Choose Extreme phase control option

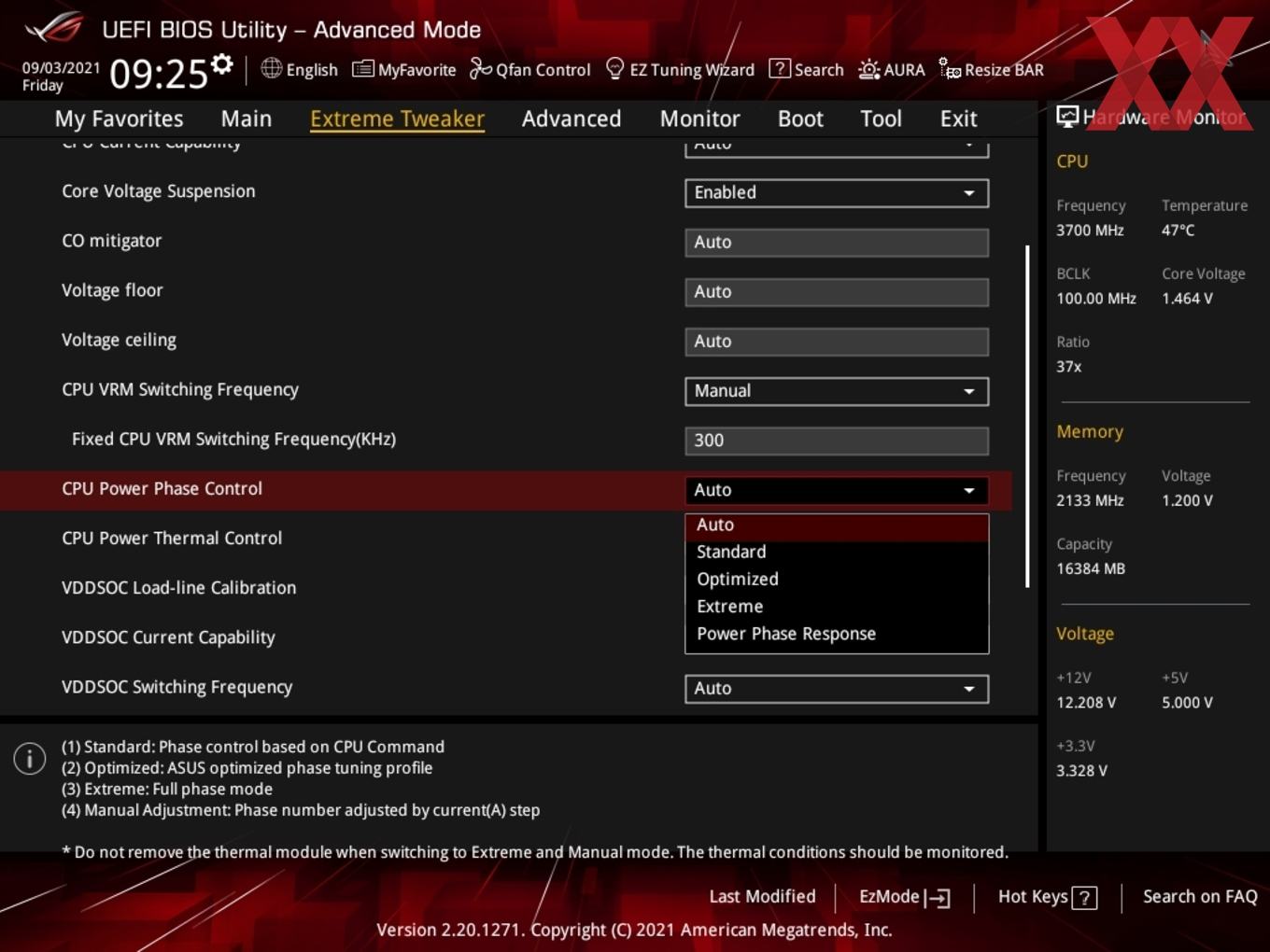(x=837, y=607)
